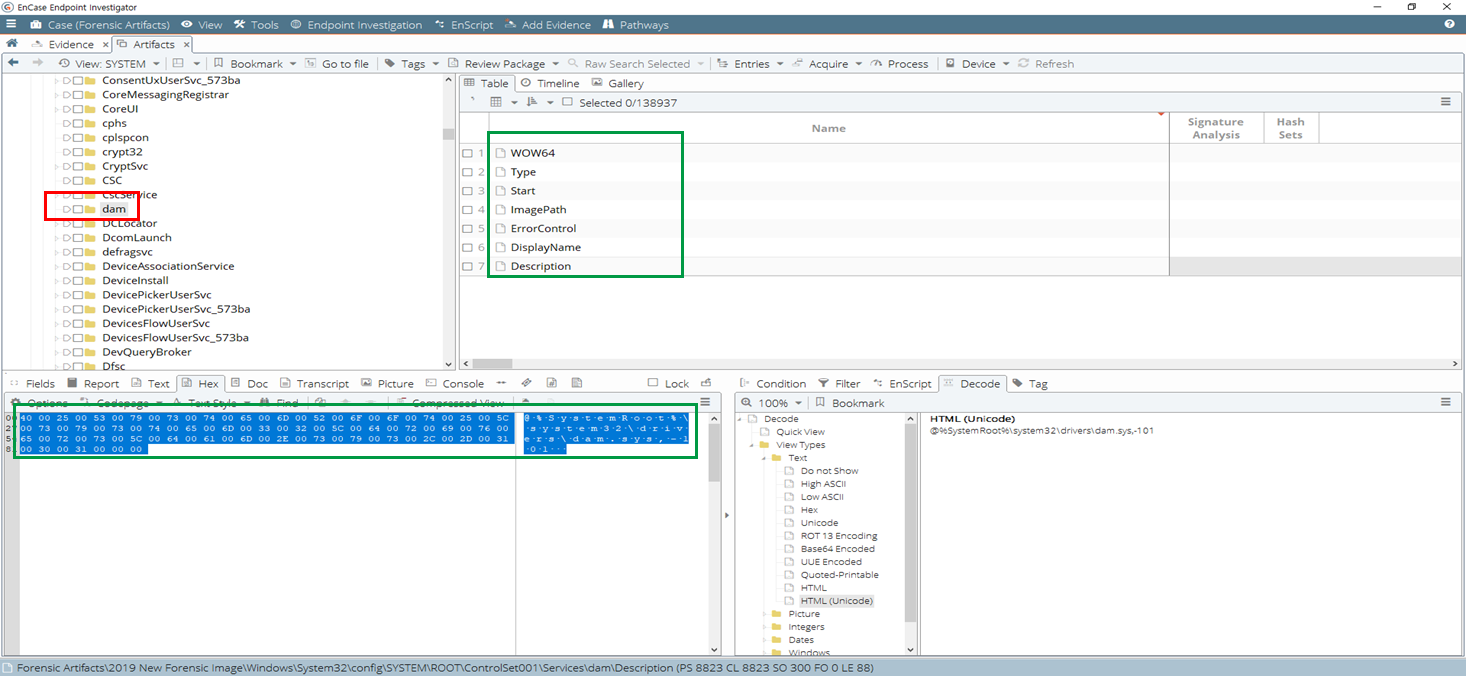The height and width of the screenshot is (676, 1466).
Task: Check the box for WOW64 row
Action: pos(467,153)
